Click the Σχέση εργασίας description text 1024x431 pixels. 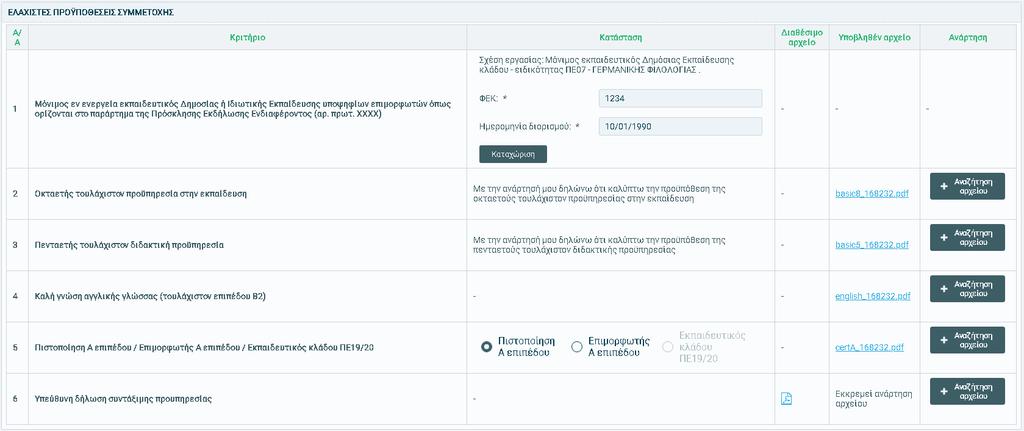[607, 65]
